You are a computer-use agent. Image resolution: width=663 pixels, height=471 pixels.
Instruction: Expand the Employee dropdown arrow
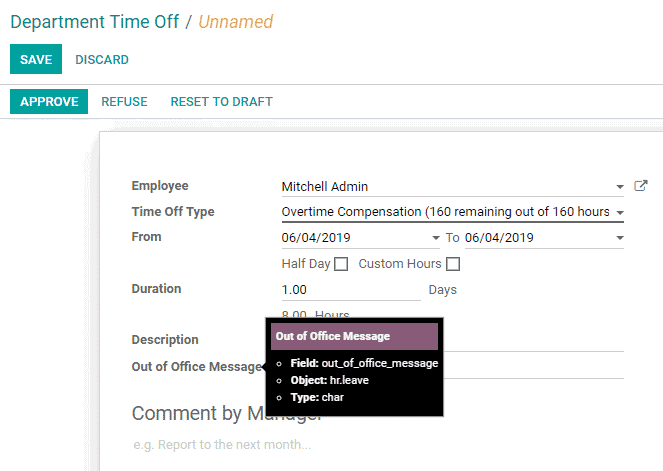point(619,187)
